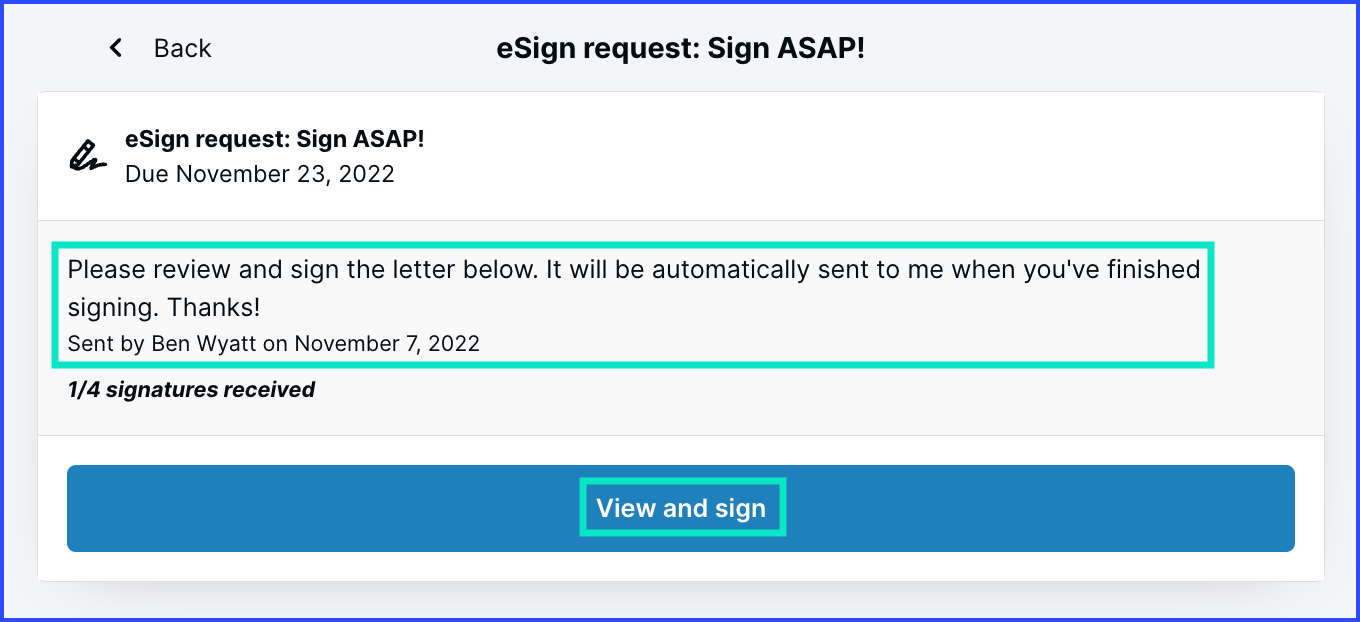
Task: Click the 'signing. Thanks!' message line
Action: (x=164, y=308)
